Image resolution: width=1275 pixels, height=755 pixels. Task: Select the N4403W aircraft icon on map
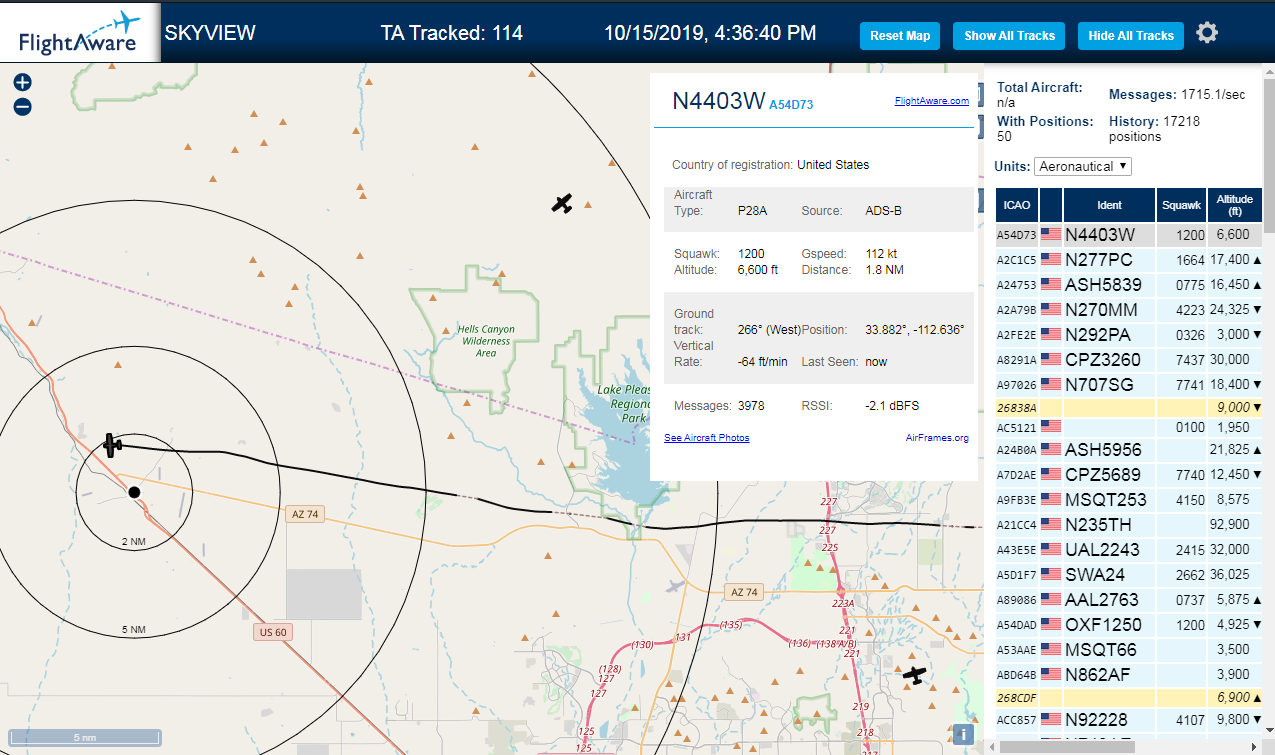(113, 444)
